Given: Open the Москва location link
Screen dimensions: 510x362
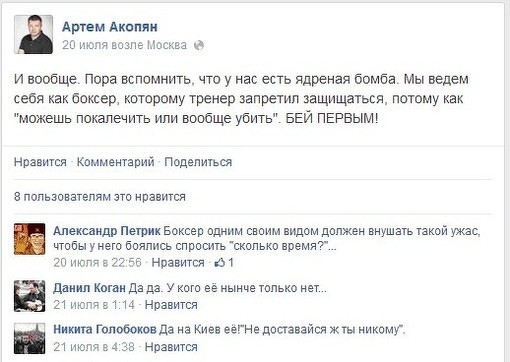Looking at the screenshot, I should click(167, 45).
